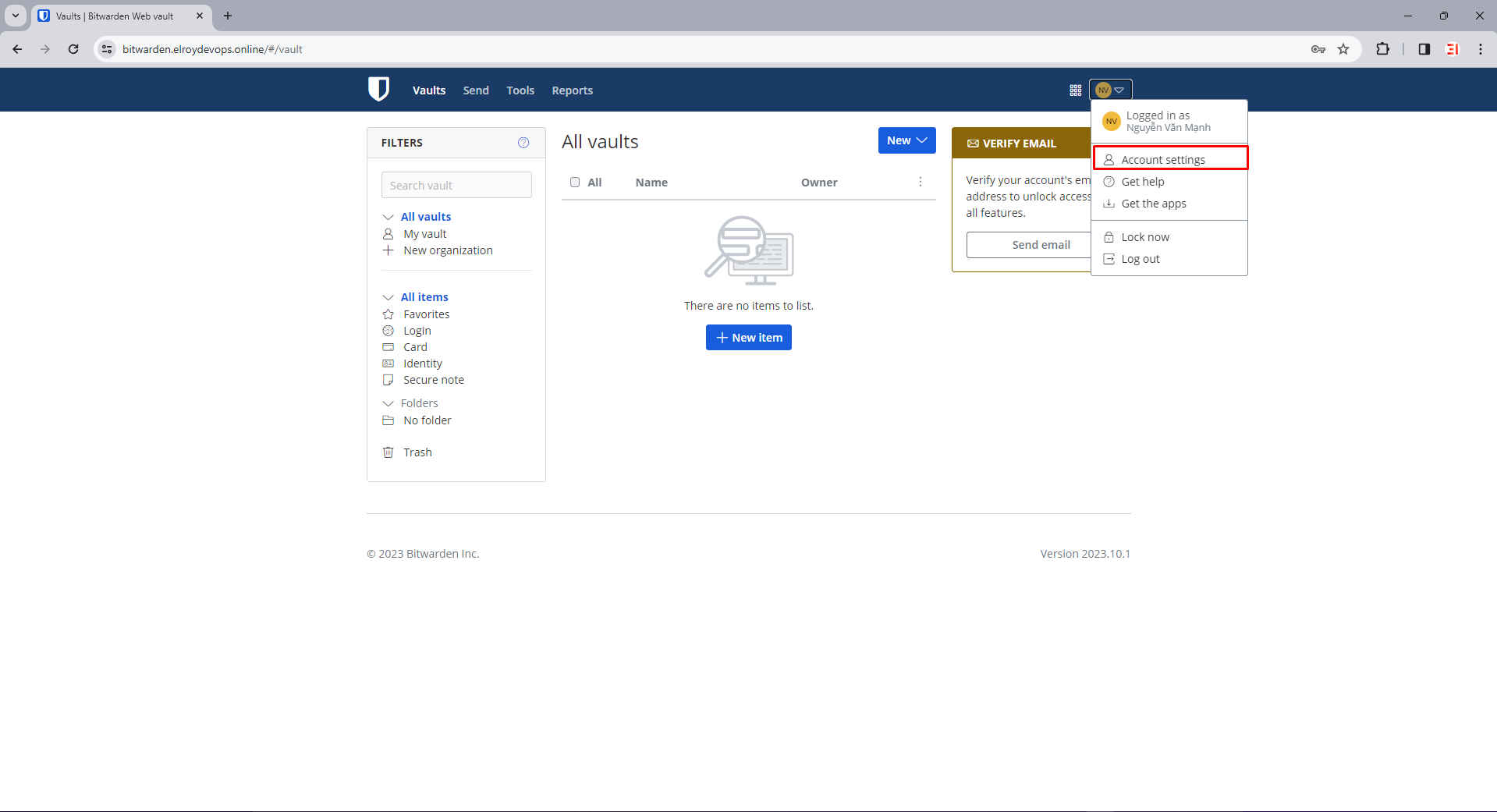Reload the page

tap(73, 49)
